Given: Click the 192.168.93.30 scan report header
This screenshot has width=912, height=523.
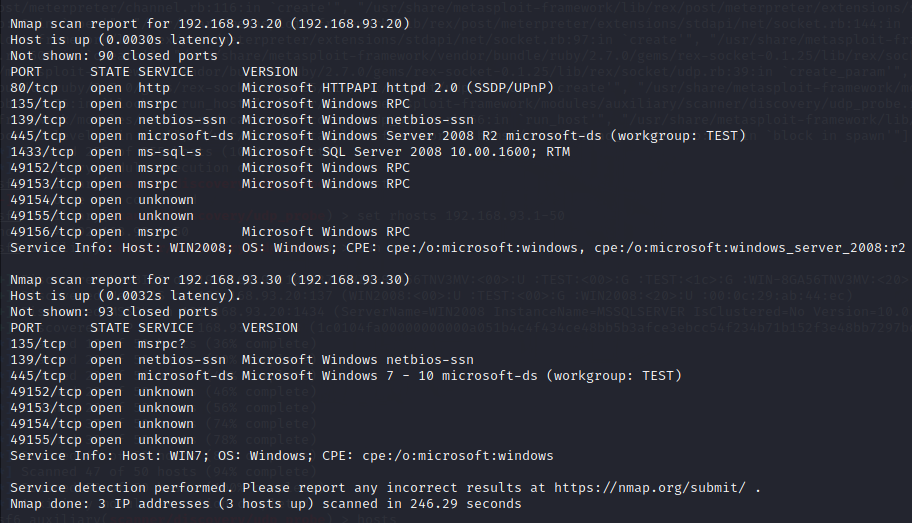Looking at the screenshot, I should [210, 280].
